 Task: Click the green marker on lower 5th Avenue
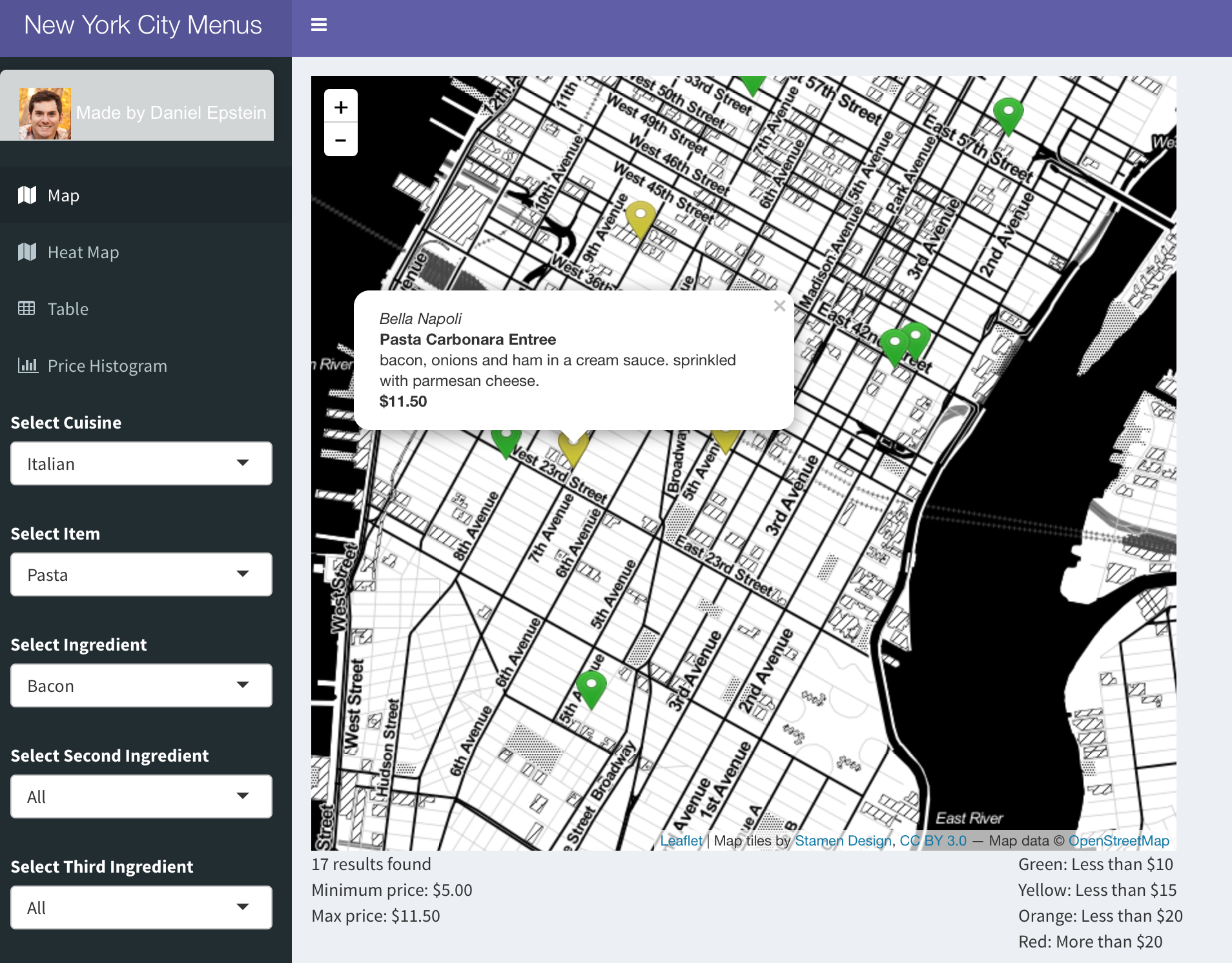[x=591, y=688]
